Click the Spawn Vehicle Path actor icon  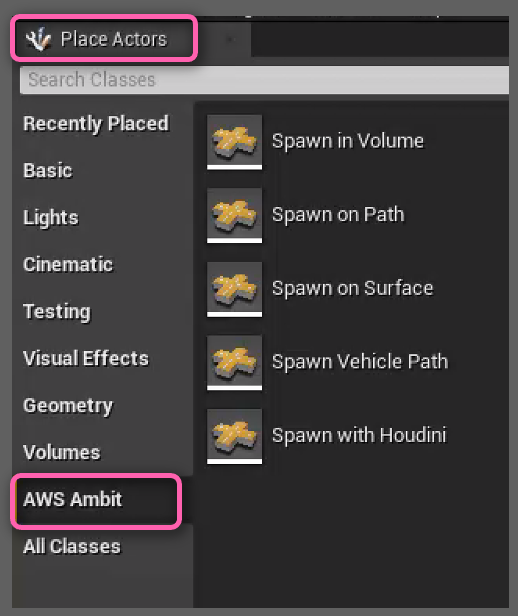tap(234, 362)
